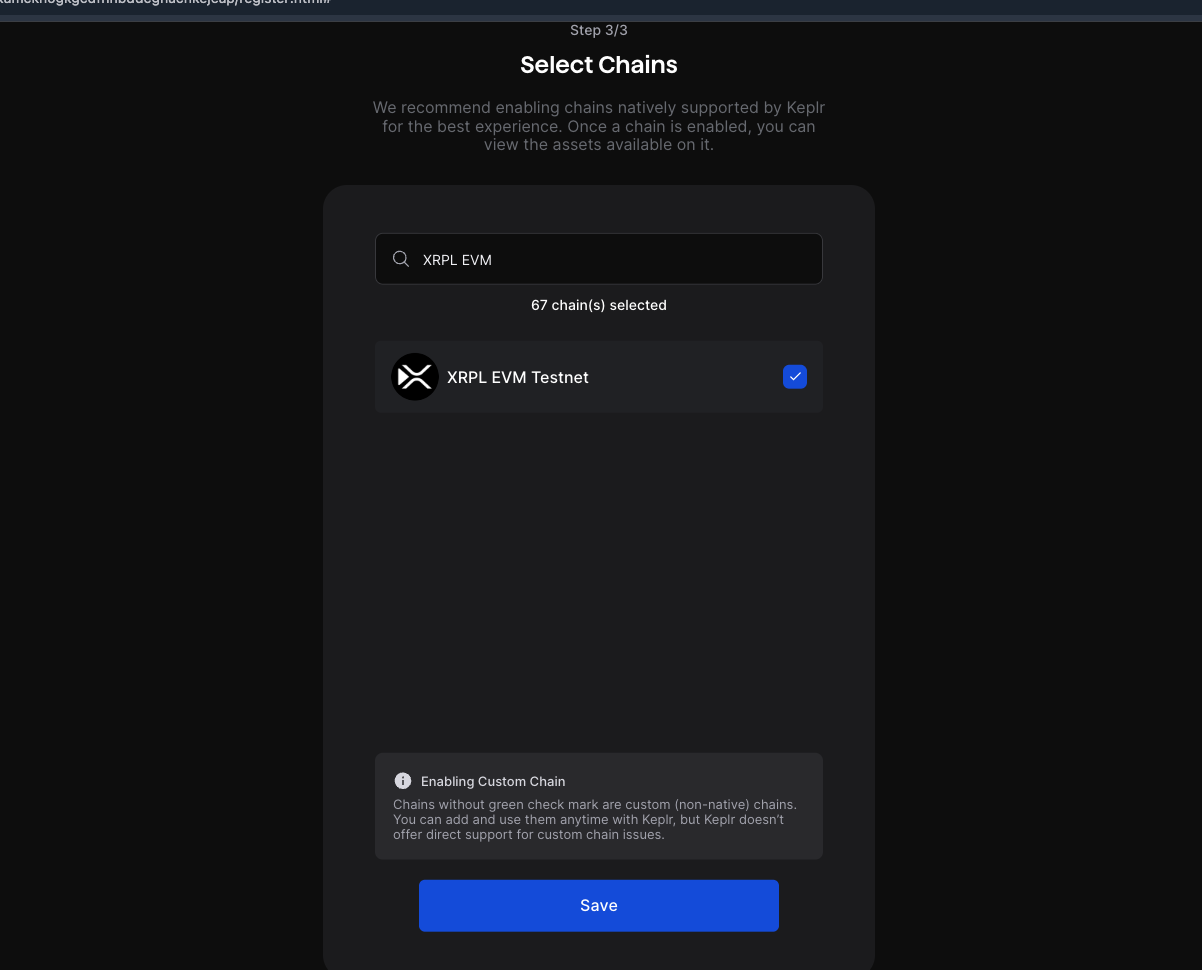Viewport: 1202px width, 970px height.
Task: Click the info icon beside Enabling Custom Chain
Action: 403,781
